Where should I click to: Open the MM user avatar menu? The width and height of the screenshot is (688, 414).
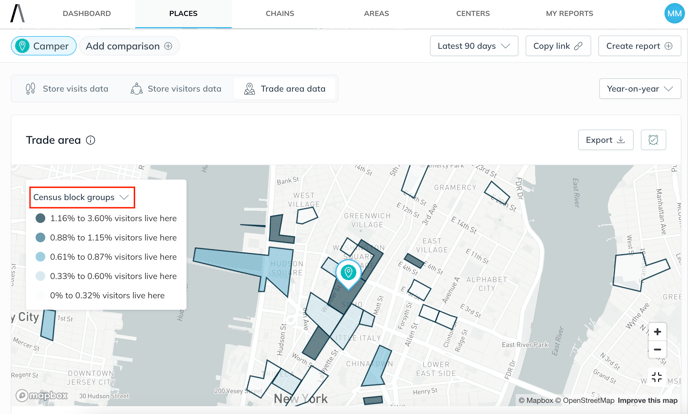click(x=674, y=14)
